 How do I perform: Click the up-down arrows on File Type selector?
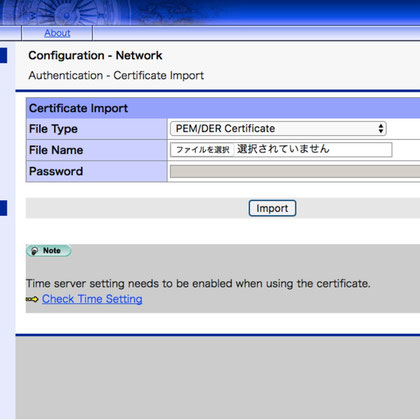(381, 129)
